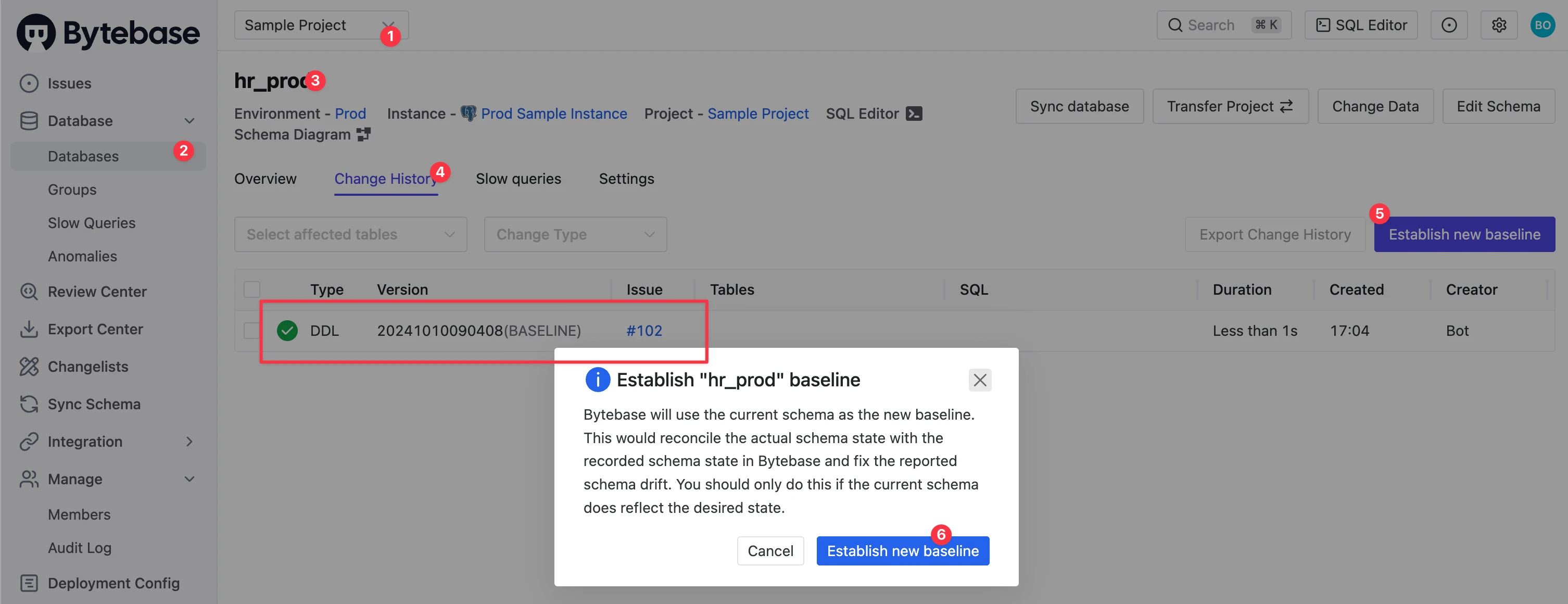Open Groups in the sidebar
The height and width of the screenshot is (604, 1568).
[72, 190]
